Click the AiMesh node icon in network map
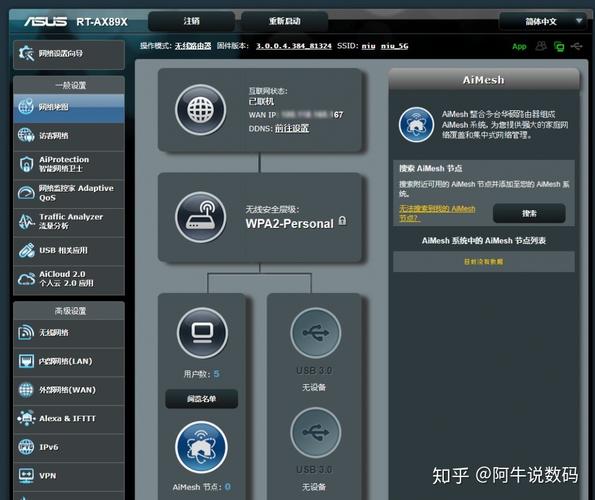This screenshot has width=595, height=500. click(201, 447)
